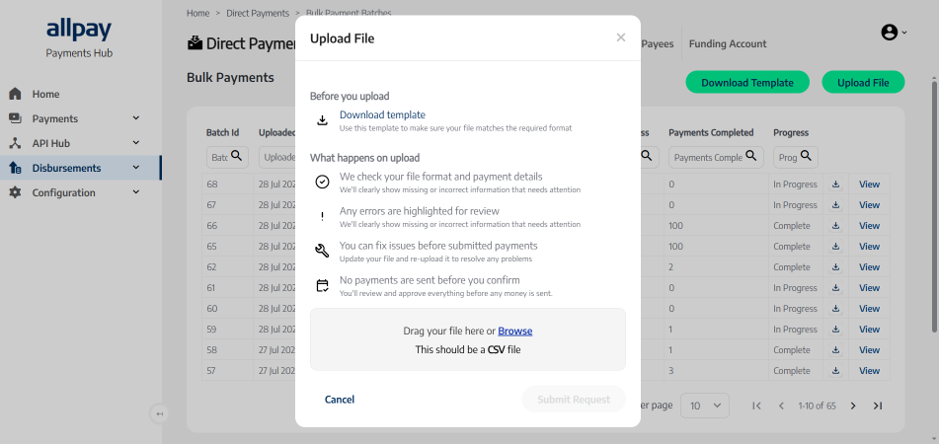
Task: Expand the Payments sidebar menu
Action: (136, 118)
